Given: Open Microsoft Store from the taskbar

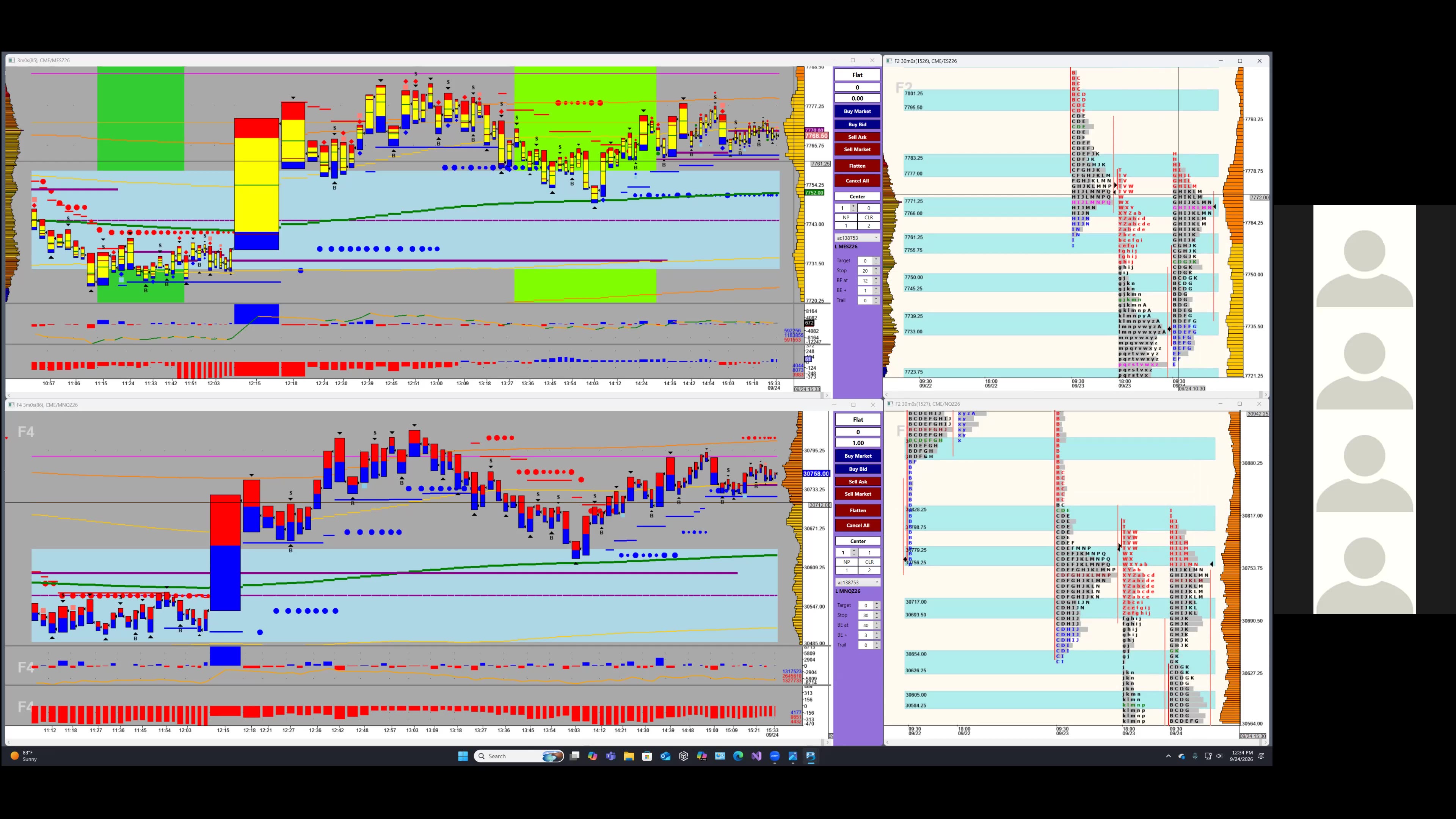Looking at the screenshot, I should 647,756.
